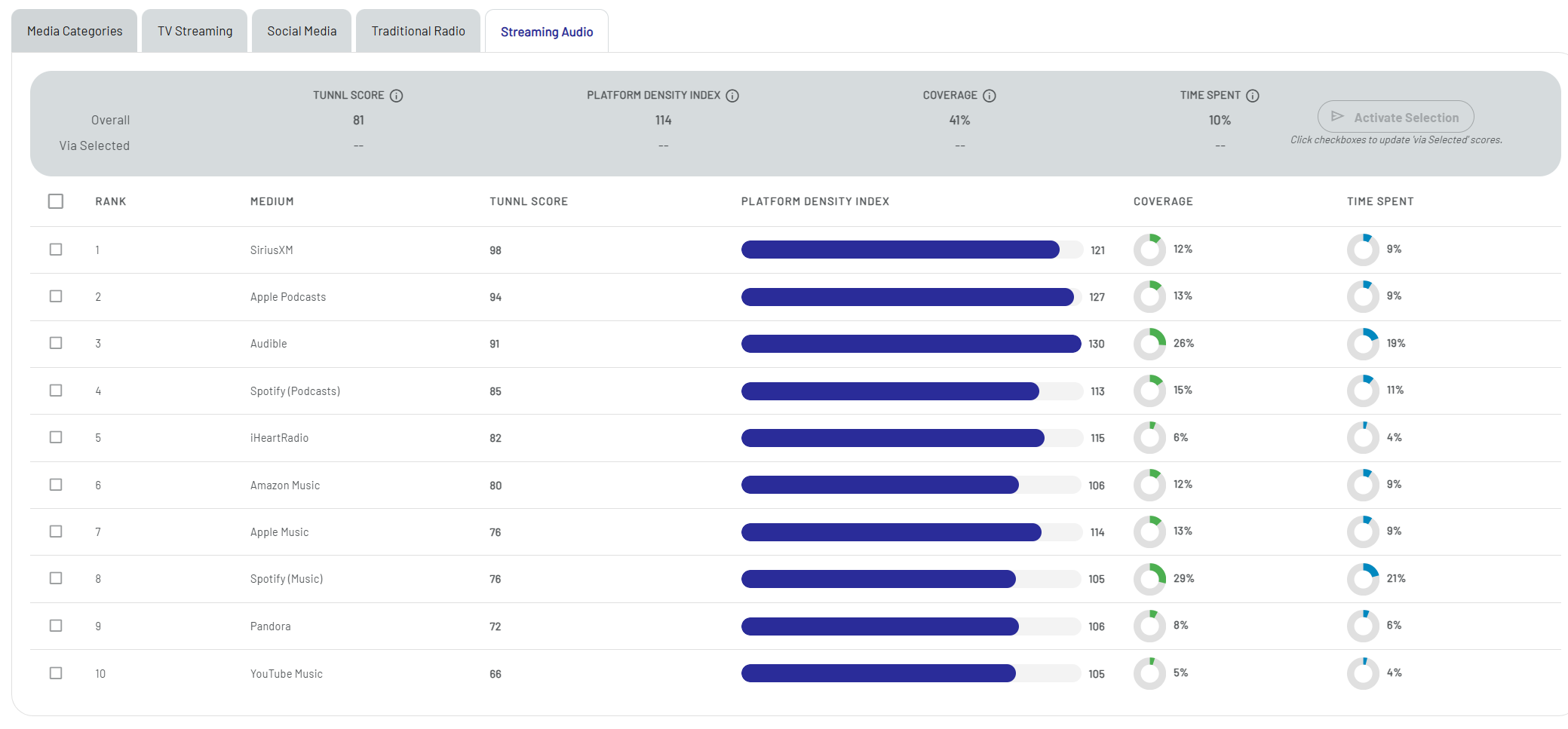Click the Audible time spent donut chart
This screenshot has width=1568, height=729.
(1363, 344)
